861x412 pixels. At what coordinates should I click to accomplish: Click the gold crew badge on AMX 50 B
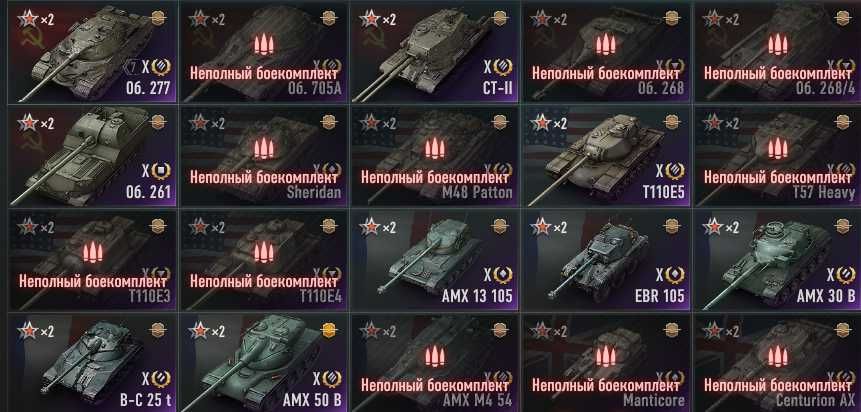click(x=329, y=330)
